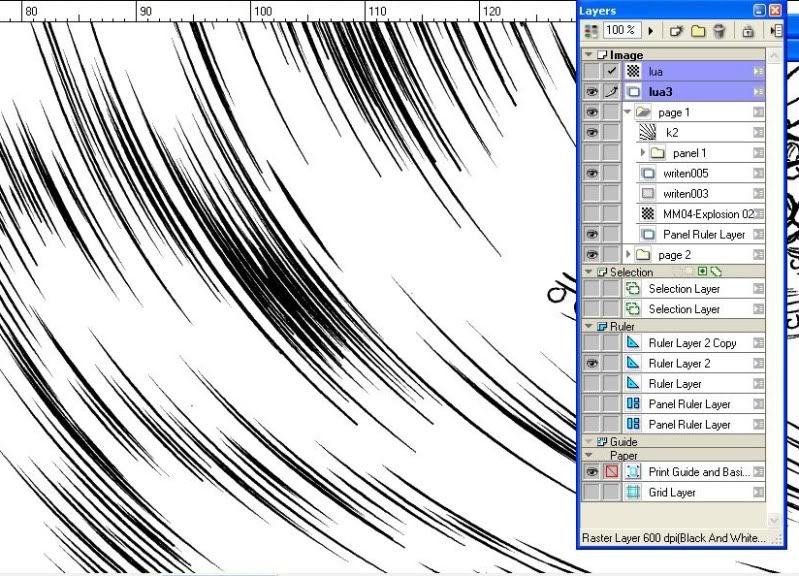Show the Grid Layer
Viewport: 799px width, 576px height.
coord(592,492)
